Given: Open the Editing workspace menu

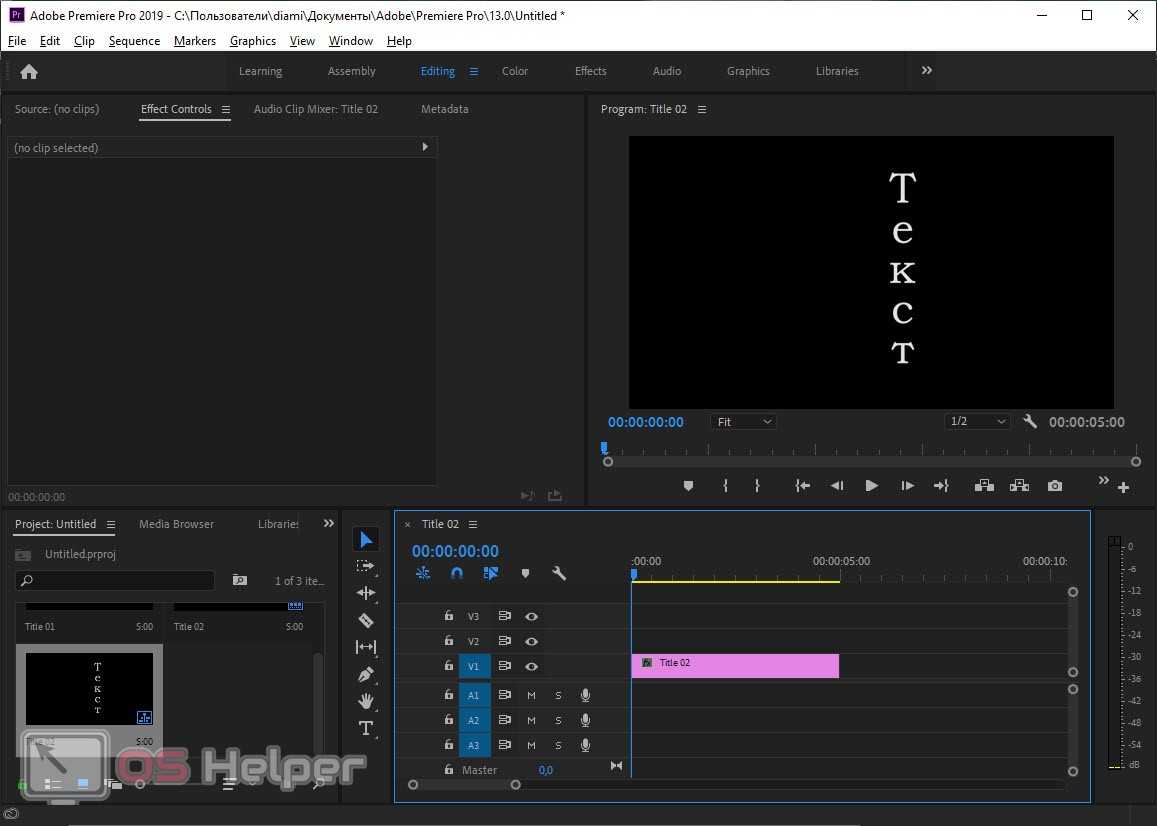Looking at the screenshot, I should (474, 72).
